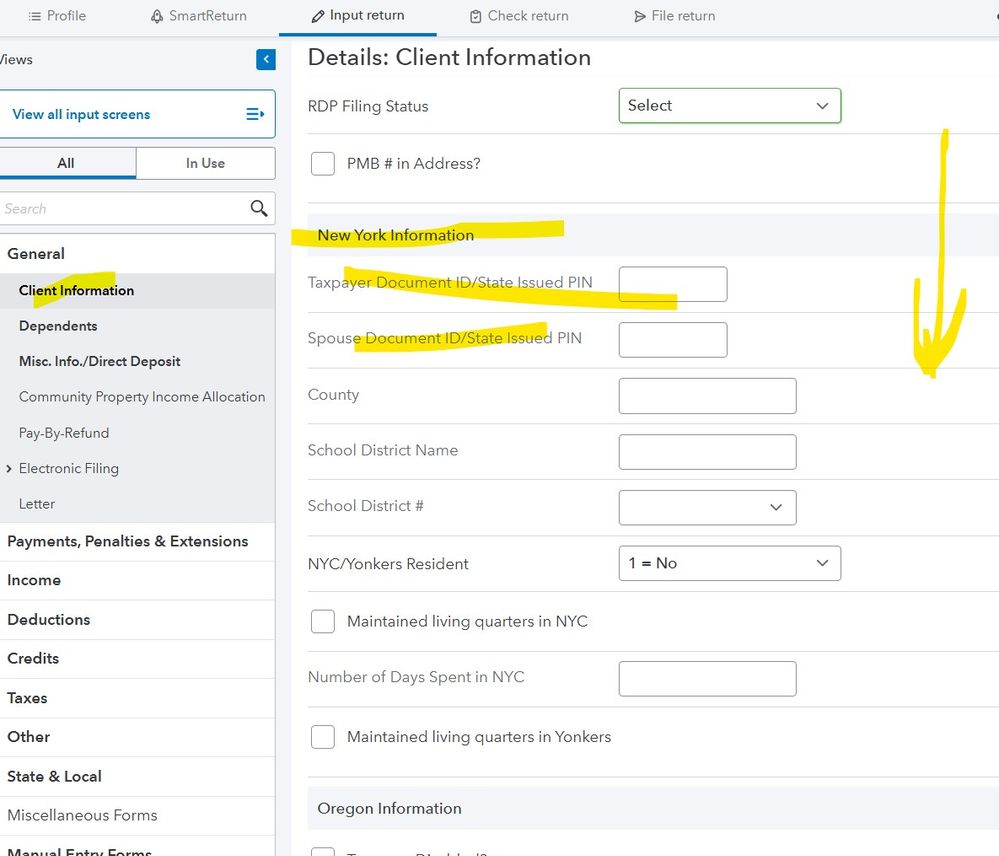This screenshot has height=856, width=999.
Task: Click the County input field
Action: point(707,396)
